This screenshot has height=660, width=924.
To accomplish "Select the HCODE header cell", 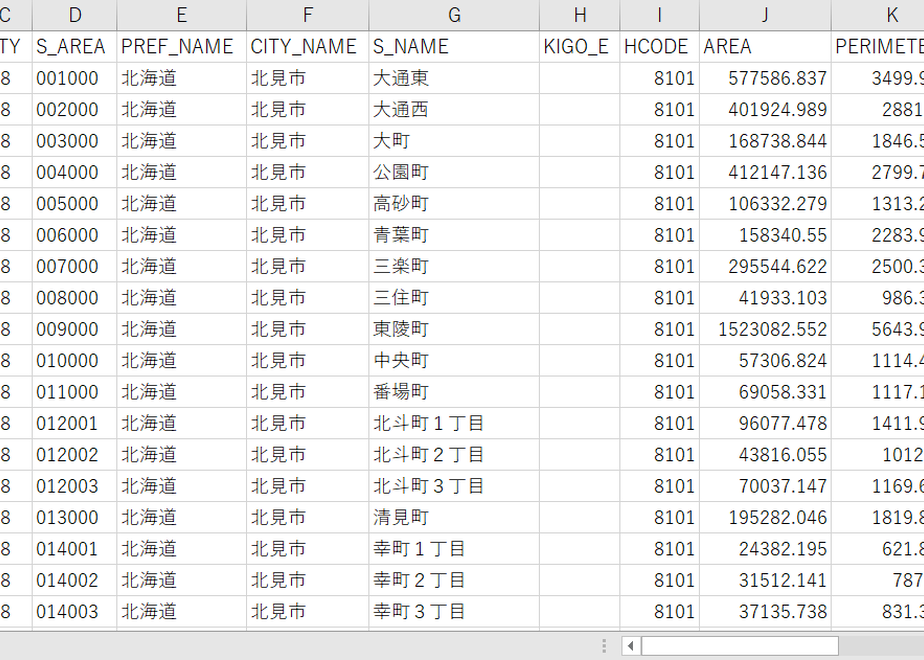I will click(660, 47).
